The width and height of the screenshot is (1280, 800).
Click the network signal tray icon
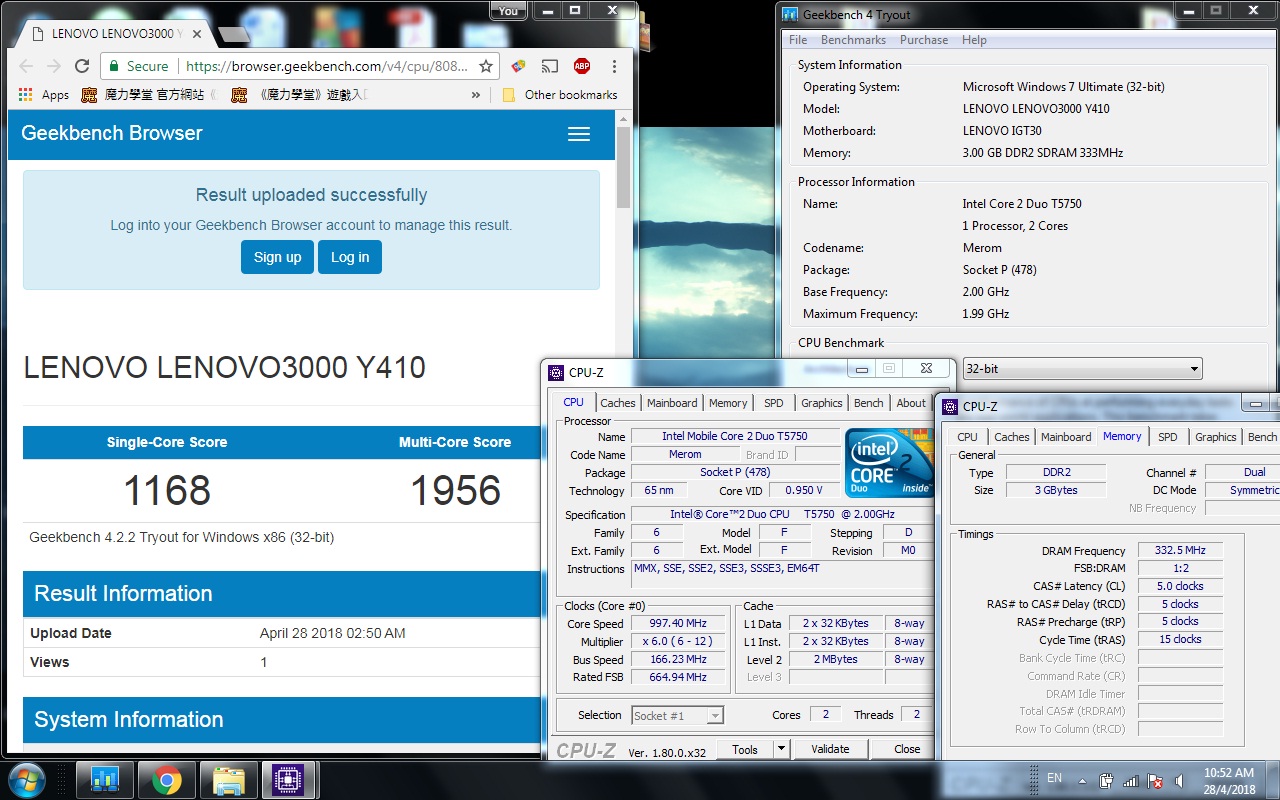click(x=1131, y=780)
